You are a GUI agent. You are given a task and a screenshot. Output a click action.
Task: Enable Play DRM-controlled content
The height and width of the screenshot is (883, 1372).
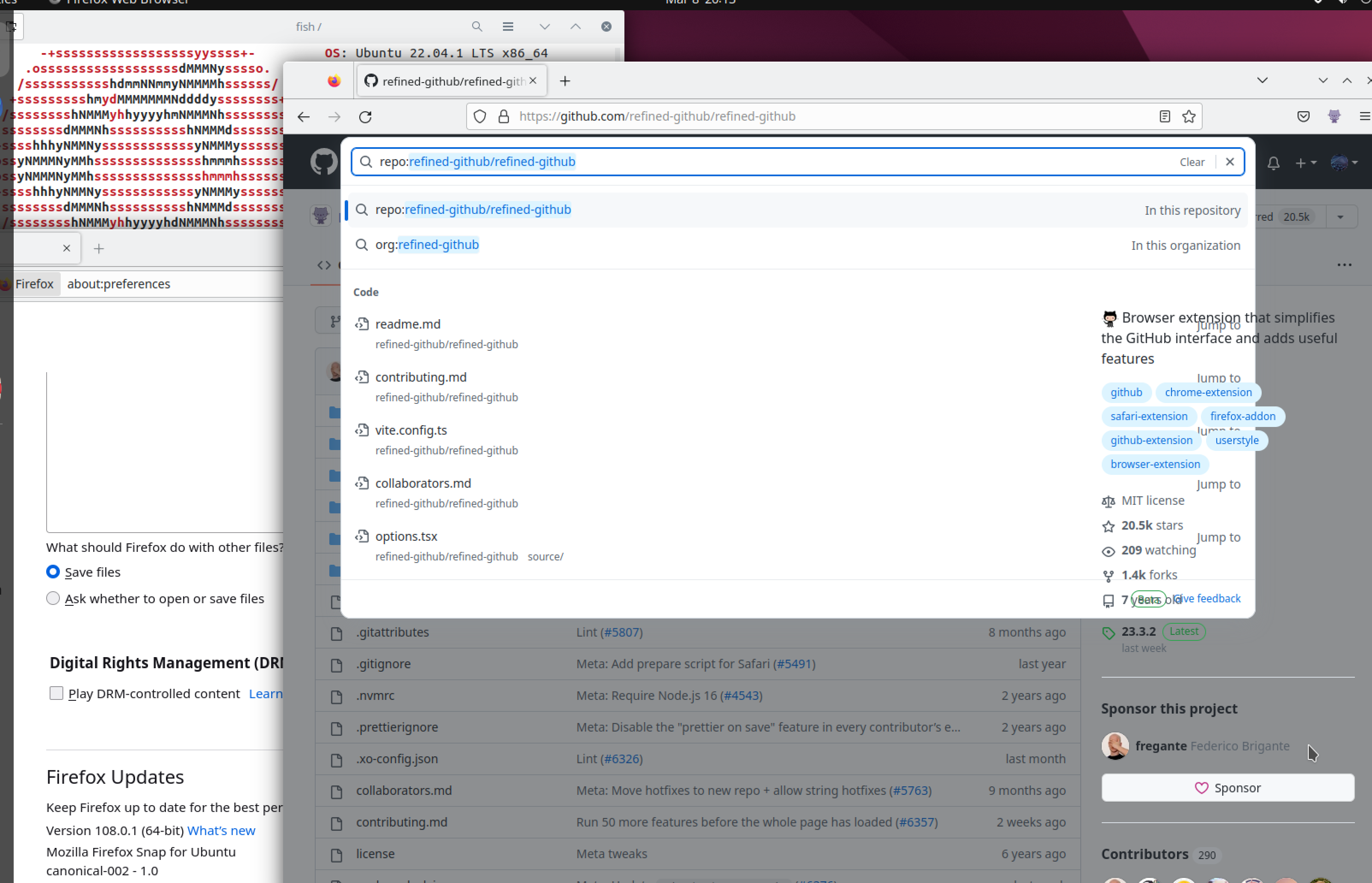point(56,693)
